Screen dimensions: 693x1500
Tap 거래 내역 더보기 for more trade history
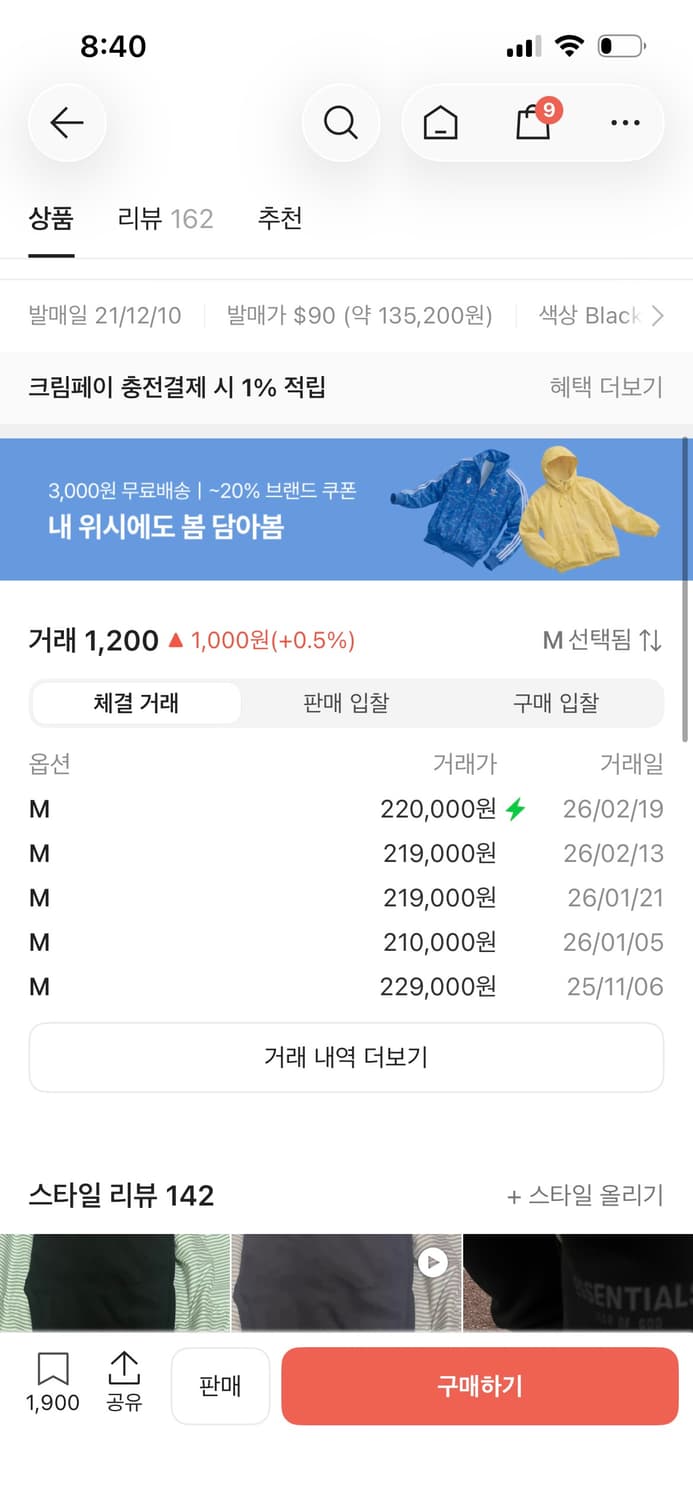point(346,1056)
